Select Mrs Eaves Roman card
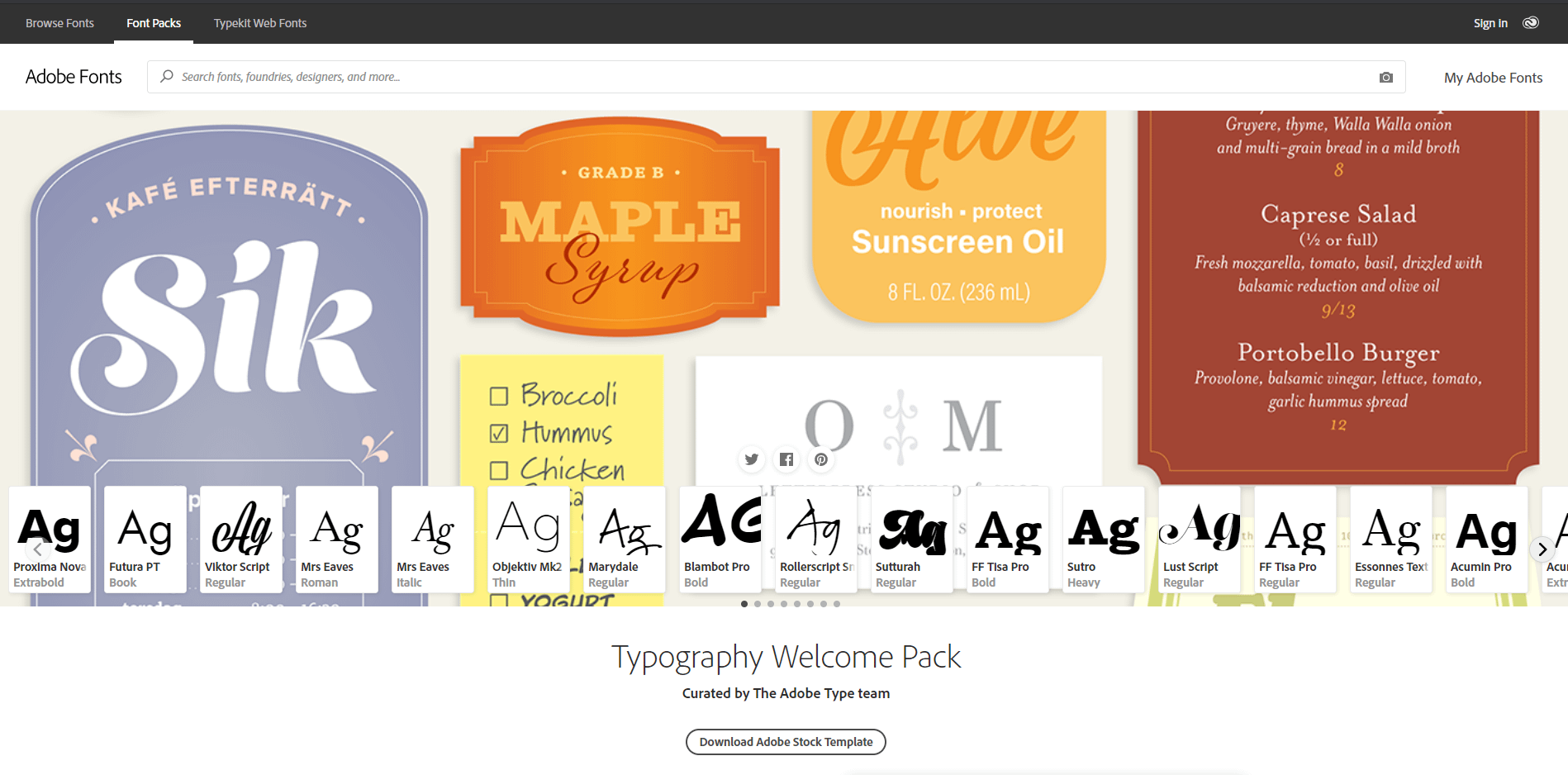The width and height of the screenshot is (1568, 775). point(337,540)
